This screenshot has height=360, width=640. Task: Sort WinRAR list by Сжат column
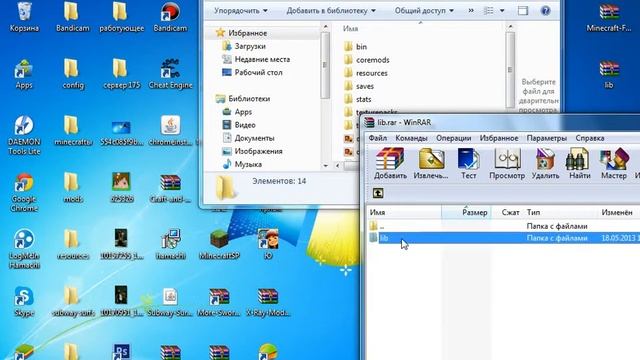tap(507, 212)
